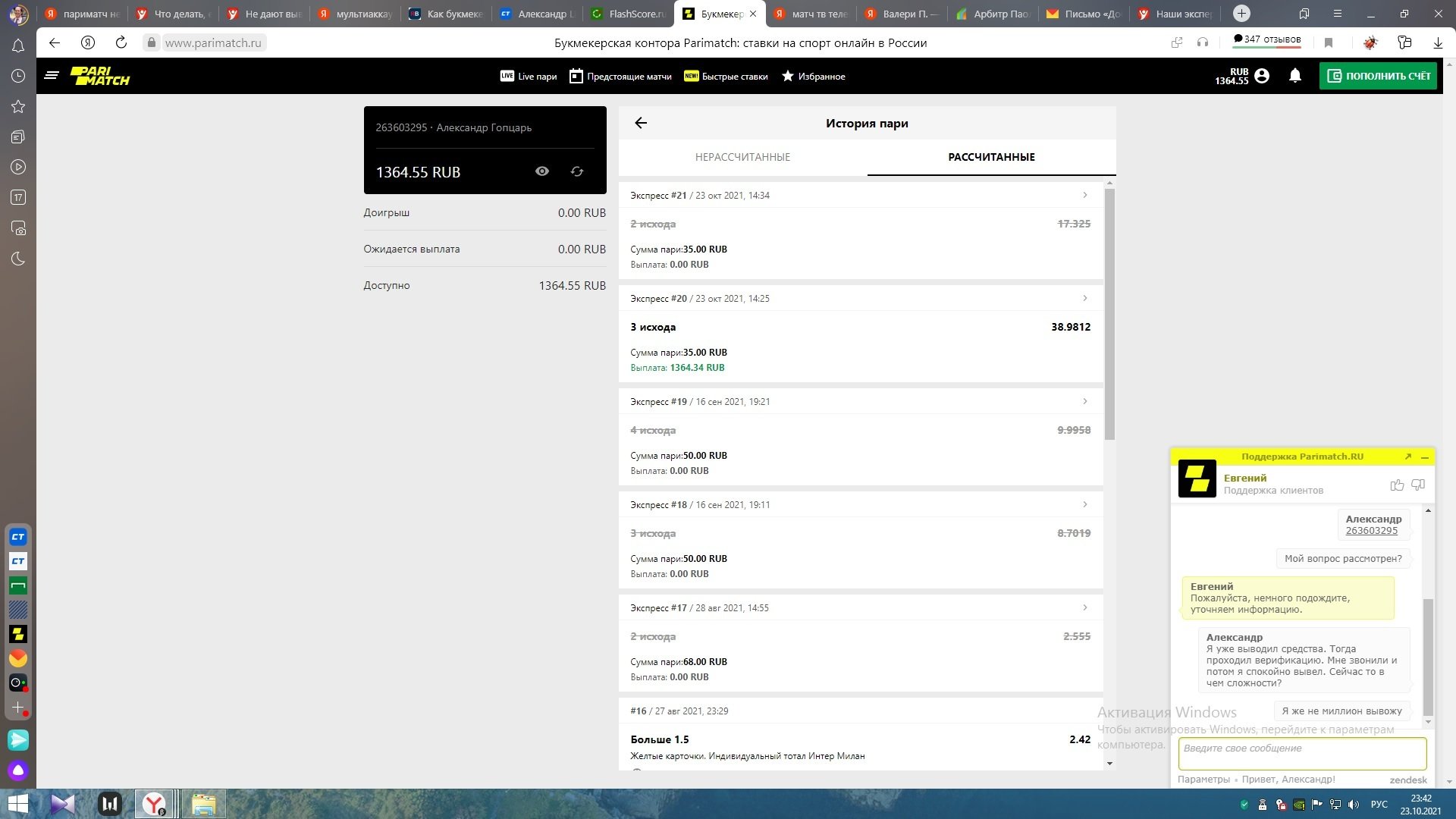Select the РАССЧИТАННЫЕ tab

coord(991,157)
